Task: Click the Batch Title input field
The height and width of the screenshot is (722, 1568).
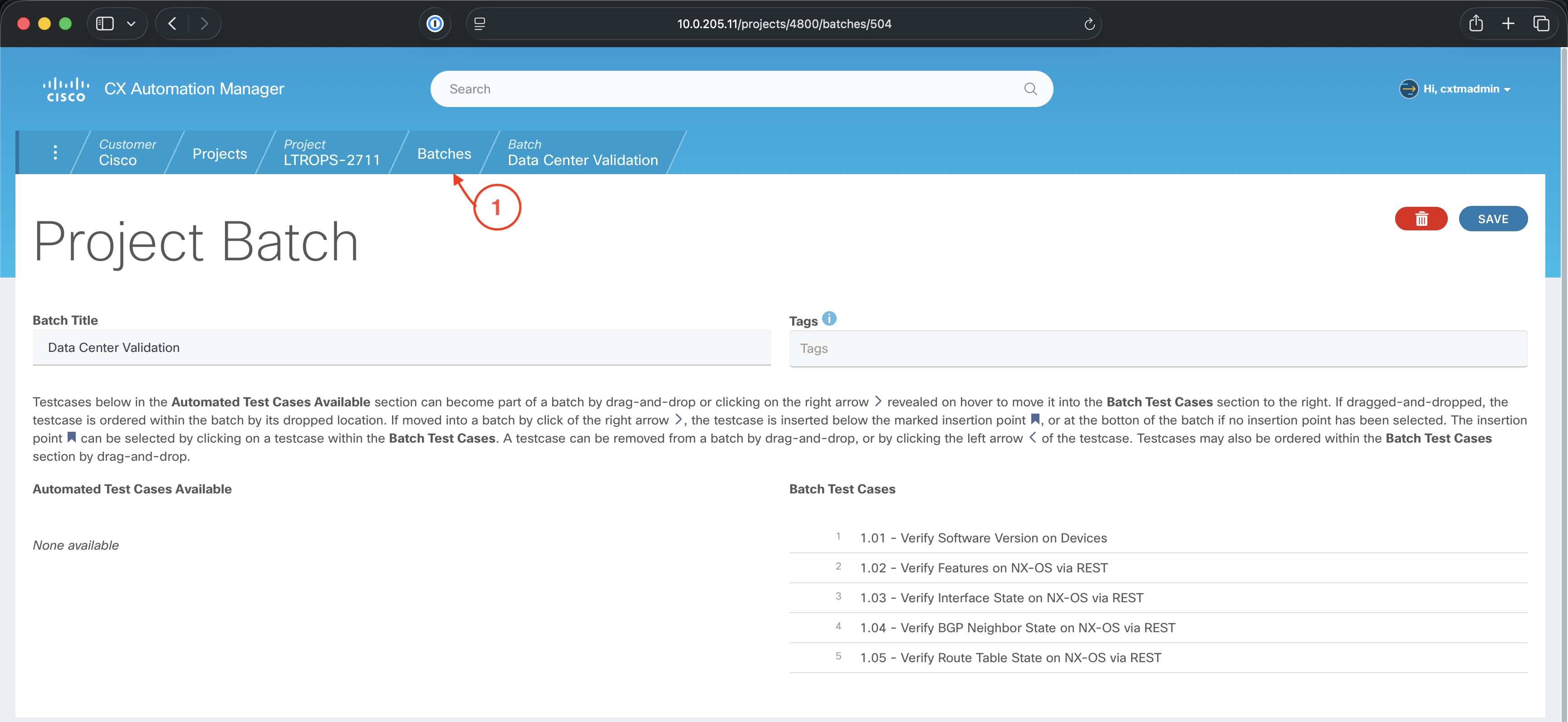Action: [401, 347]
